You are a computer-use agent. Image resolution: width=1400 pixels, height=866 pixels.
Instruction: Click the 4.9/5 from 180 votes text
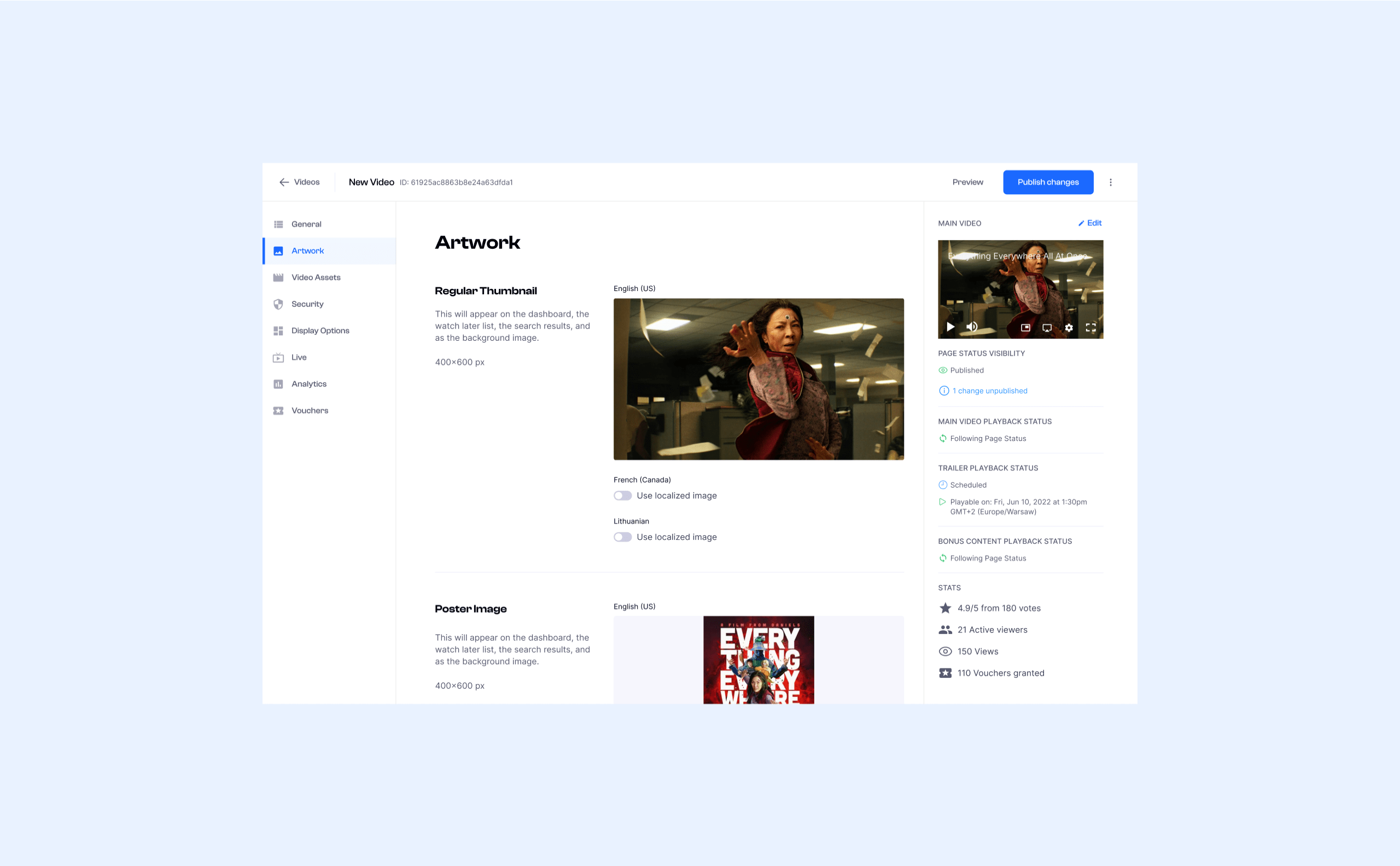tap(999, 608)
